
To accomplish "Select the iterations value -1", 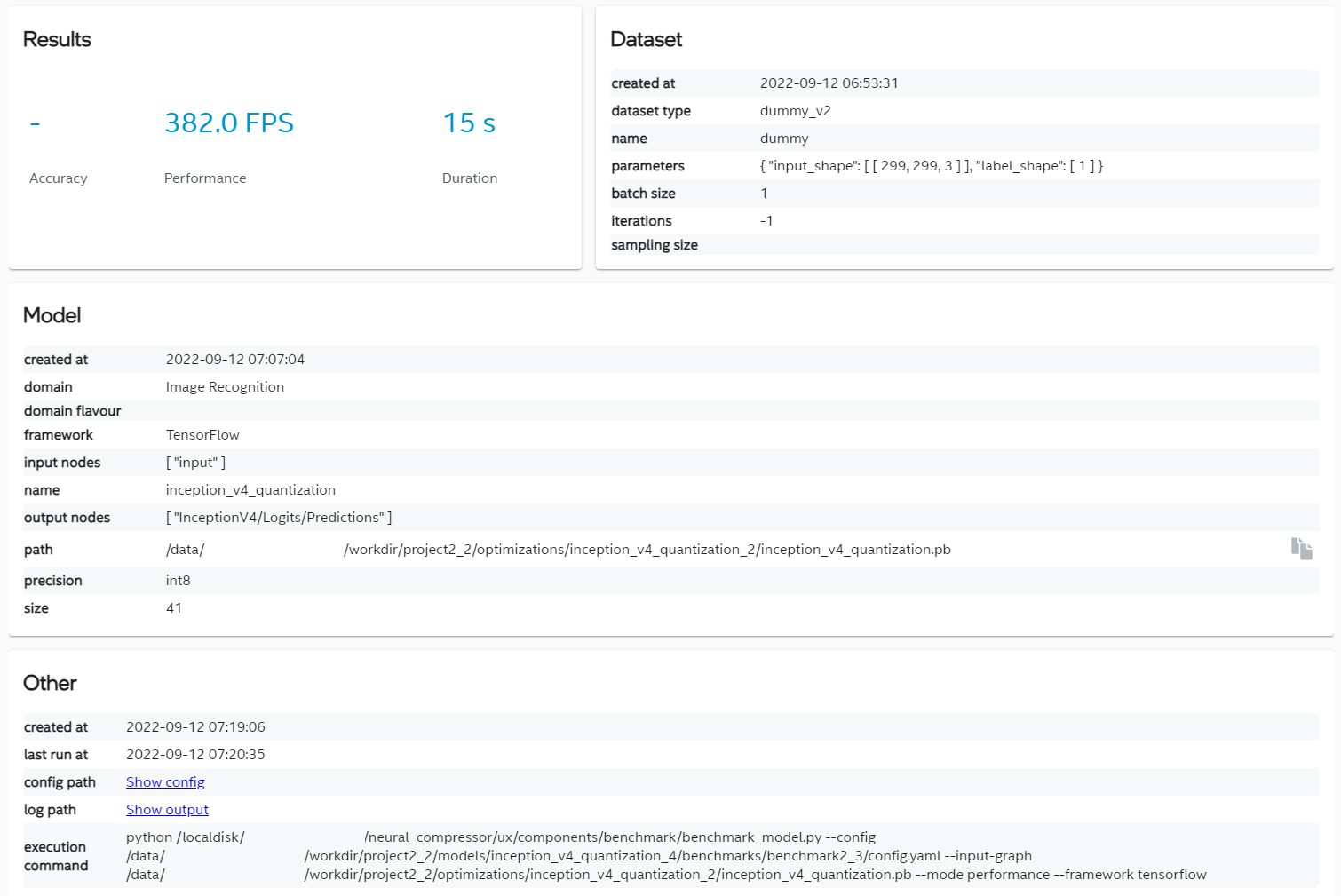I will 766,220.
